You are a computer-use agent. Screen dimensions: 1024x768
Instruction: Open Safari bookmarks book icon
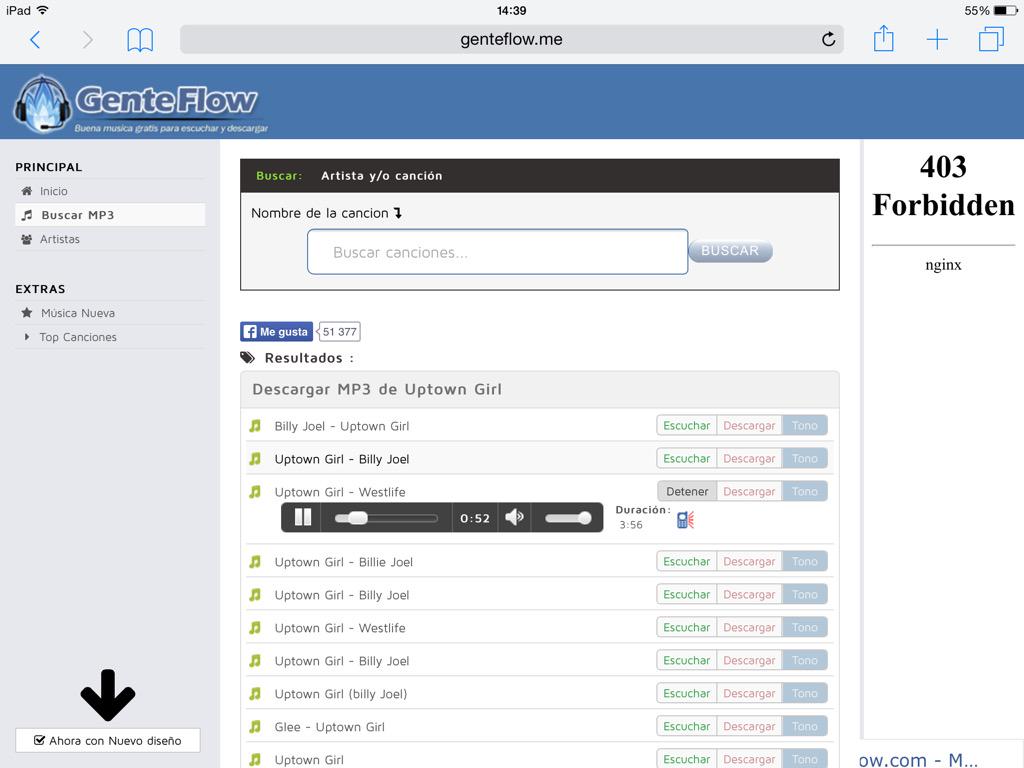point(140,40)
